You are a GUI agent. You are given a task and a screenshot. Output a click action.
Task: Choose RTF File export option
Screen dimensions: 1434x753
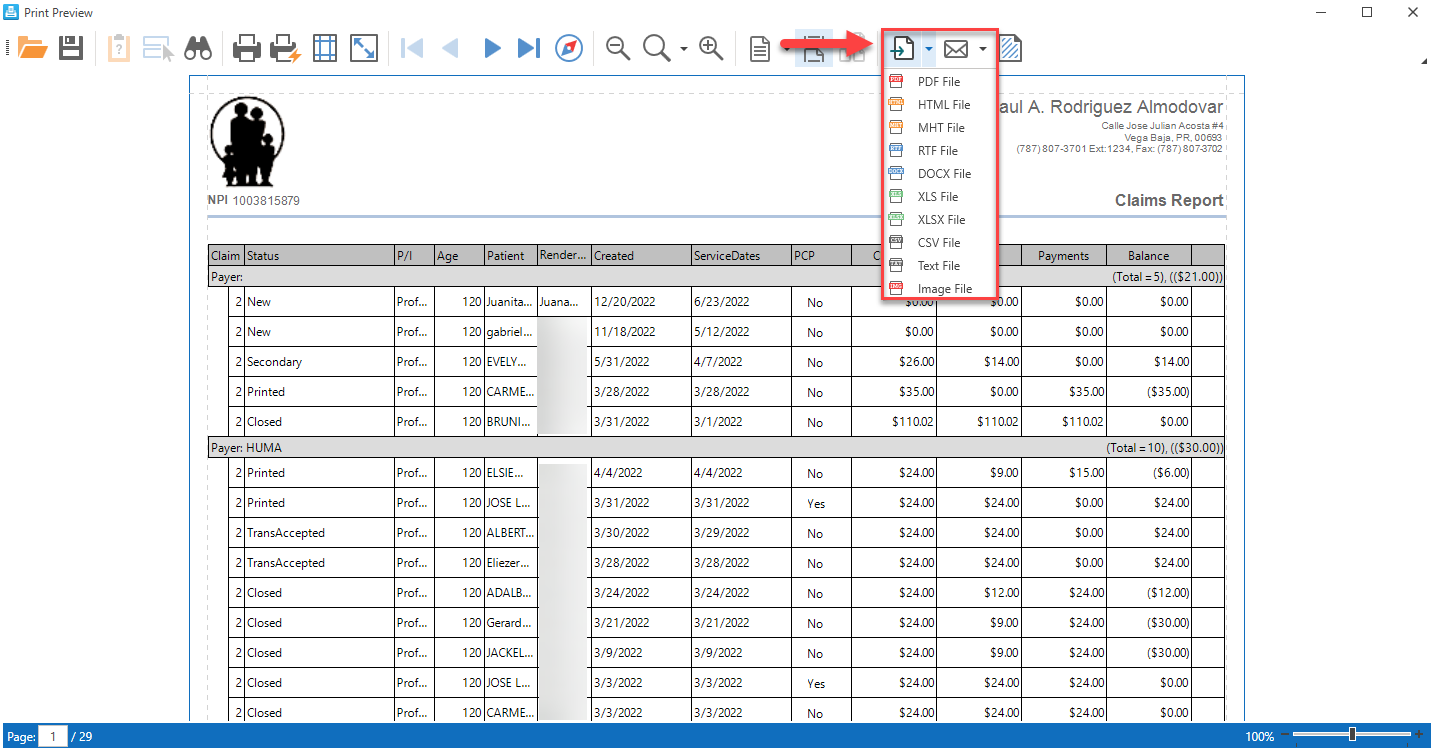(939, 151)
